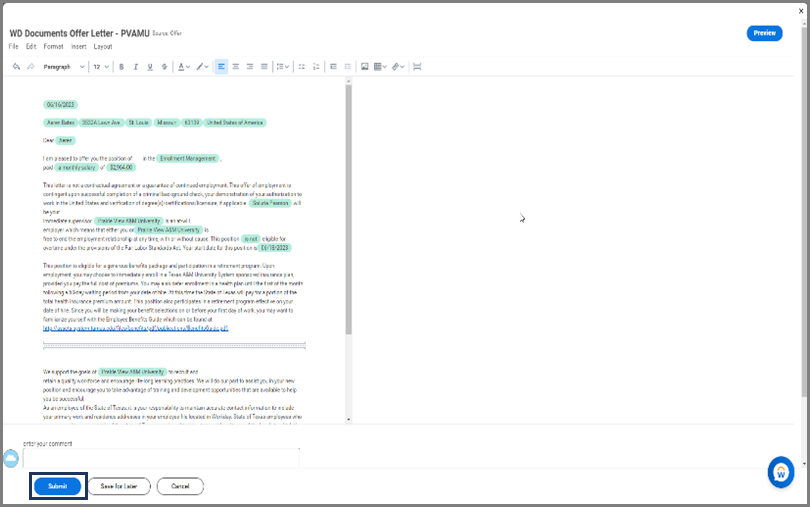Open the insert table dropdown

pyautogui.click(x=381, y=67)
